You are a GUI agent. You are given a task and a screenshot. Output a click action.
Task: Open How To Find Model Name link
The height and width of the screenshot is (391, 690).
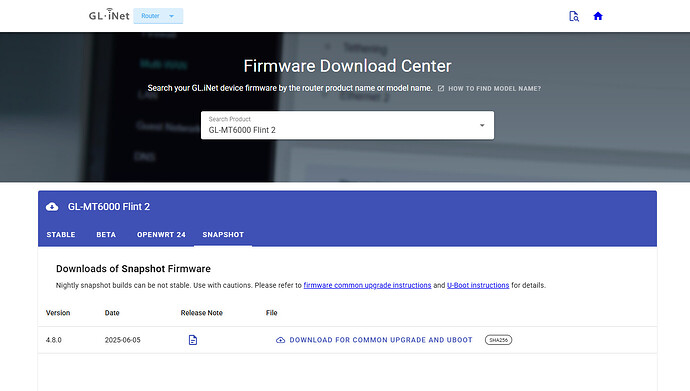click(494, 88)
